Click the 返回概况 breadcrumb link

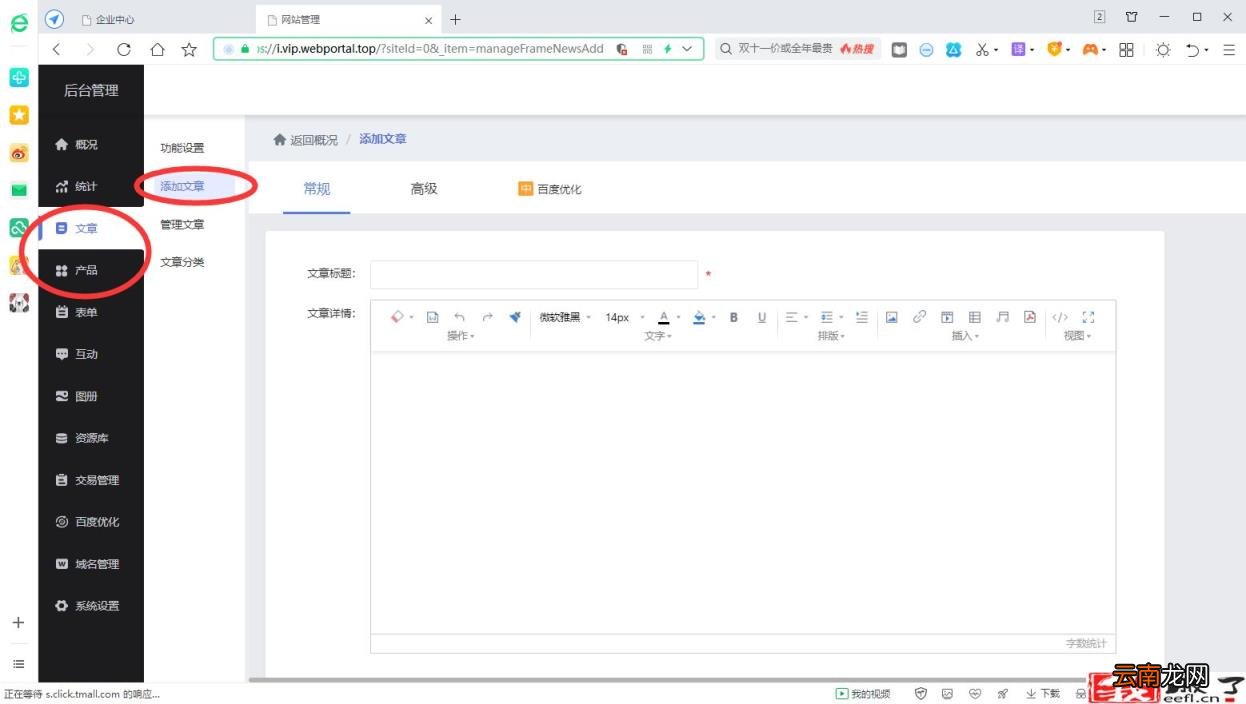pyautogui.click(x=306, y=140)
